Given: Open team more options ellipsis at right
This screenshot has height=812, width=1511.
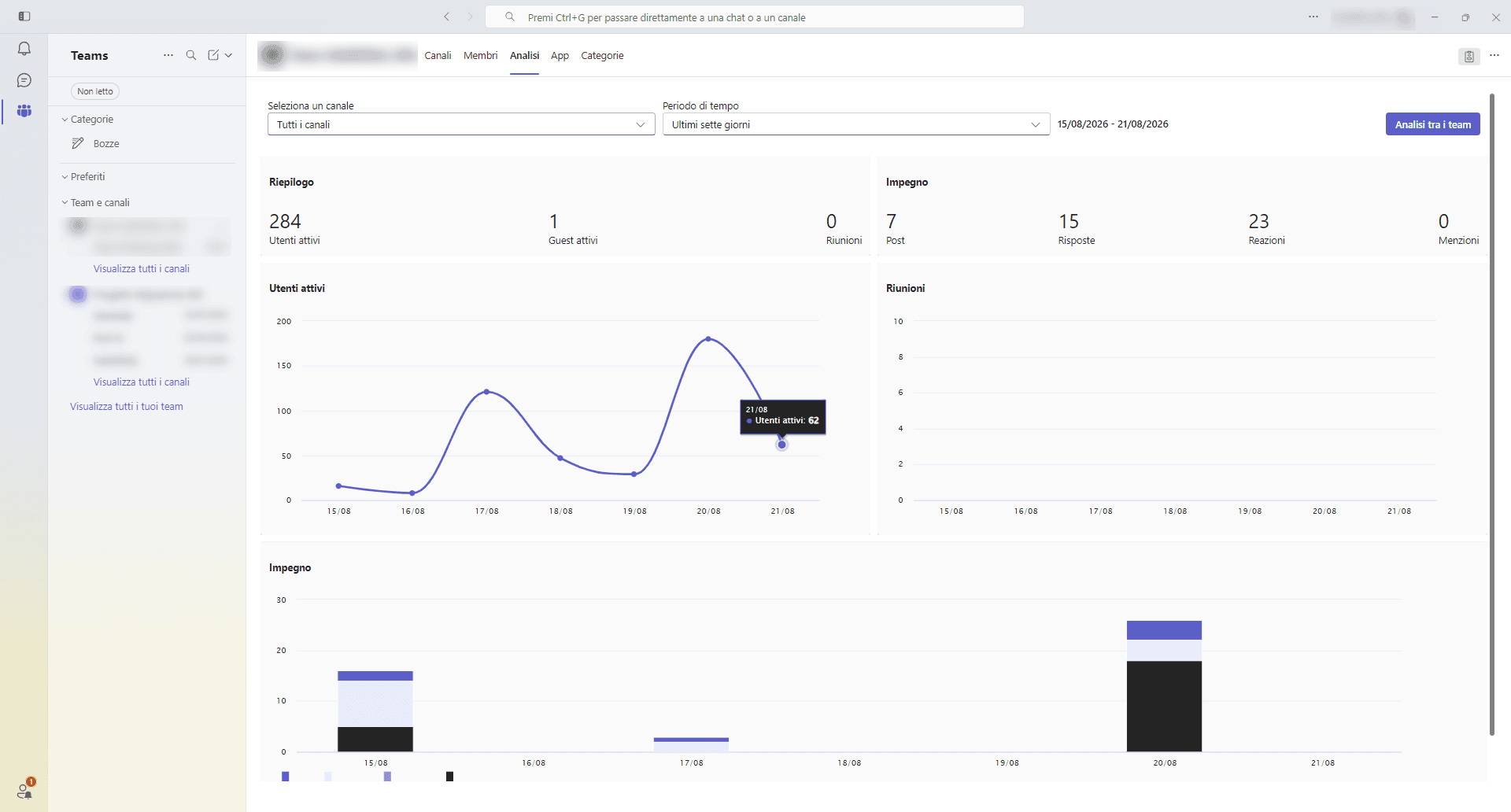Looking at the screenshot, I should (x=1494, y=56).
